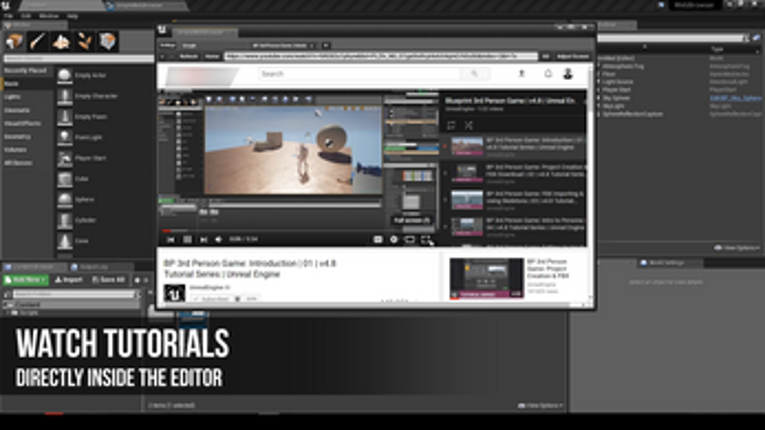The image size is (765, 430).
Task: Click the Sphere shape icon
Action: 64,200
